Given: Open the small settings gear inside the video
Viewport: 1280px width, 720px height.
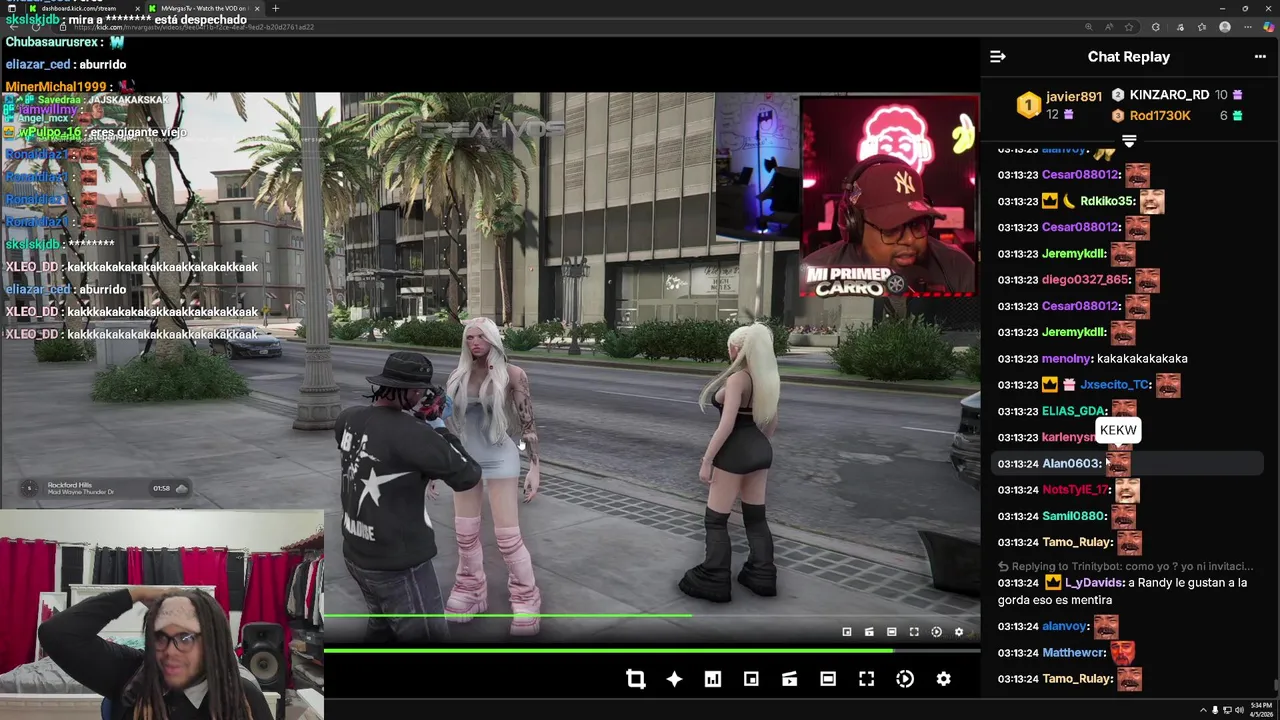Looking at the screenshot, I should (x=959, y=632).
